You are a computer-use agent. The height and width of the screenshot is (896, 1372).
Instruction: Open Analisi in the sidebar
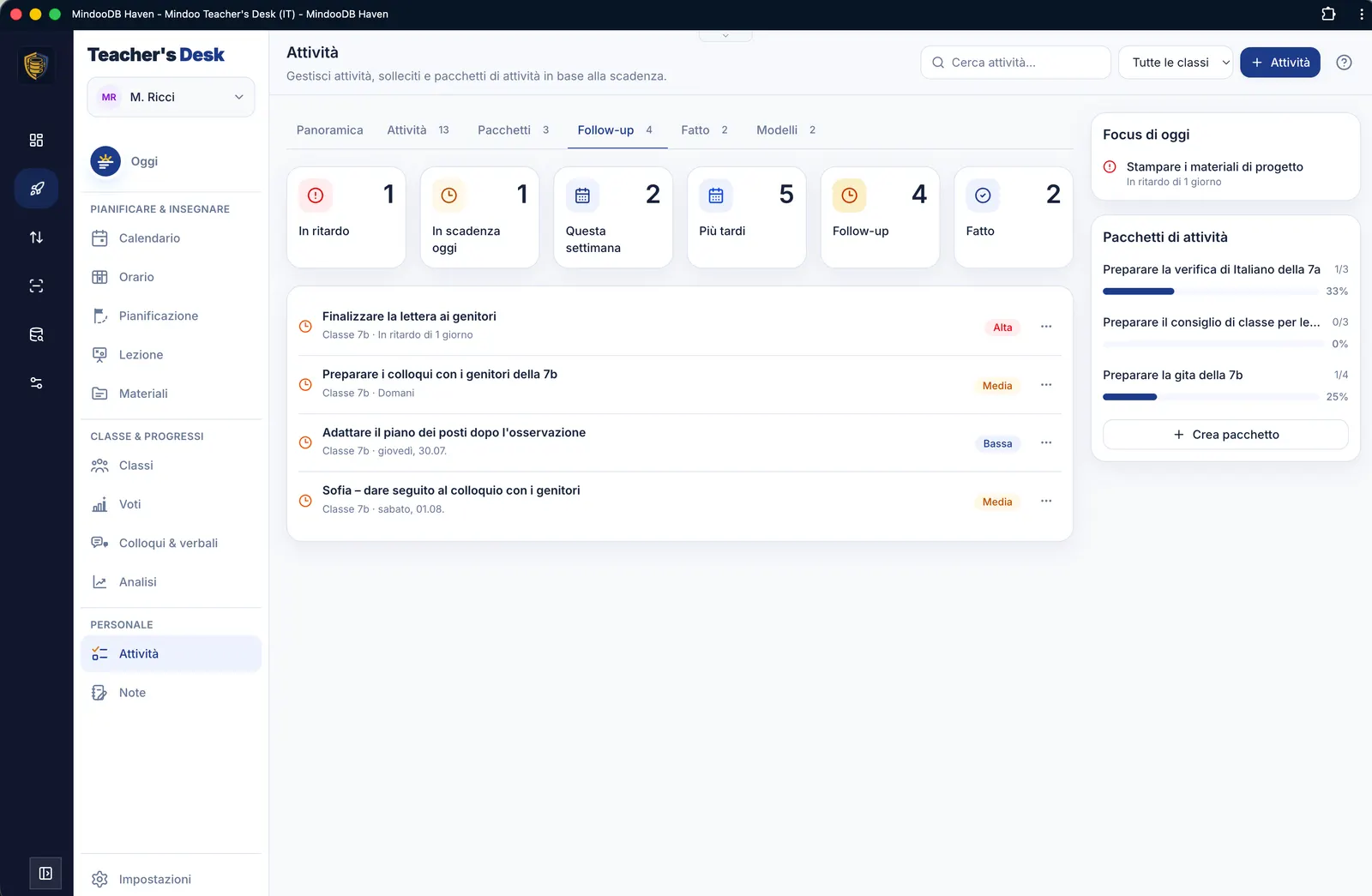(171, 582)
